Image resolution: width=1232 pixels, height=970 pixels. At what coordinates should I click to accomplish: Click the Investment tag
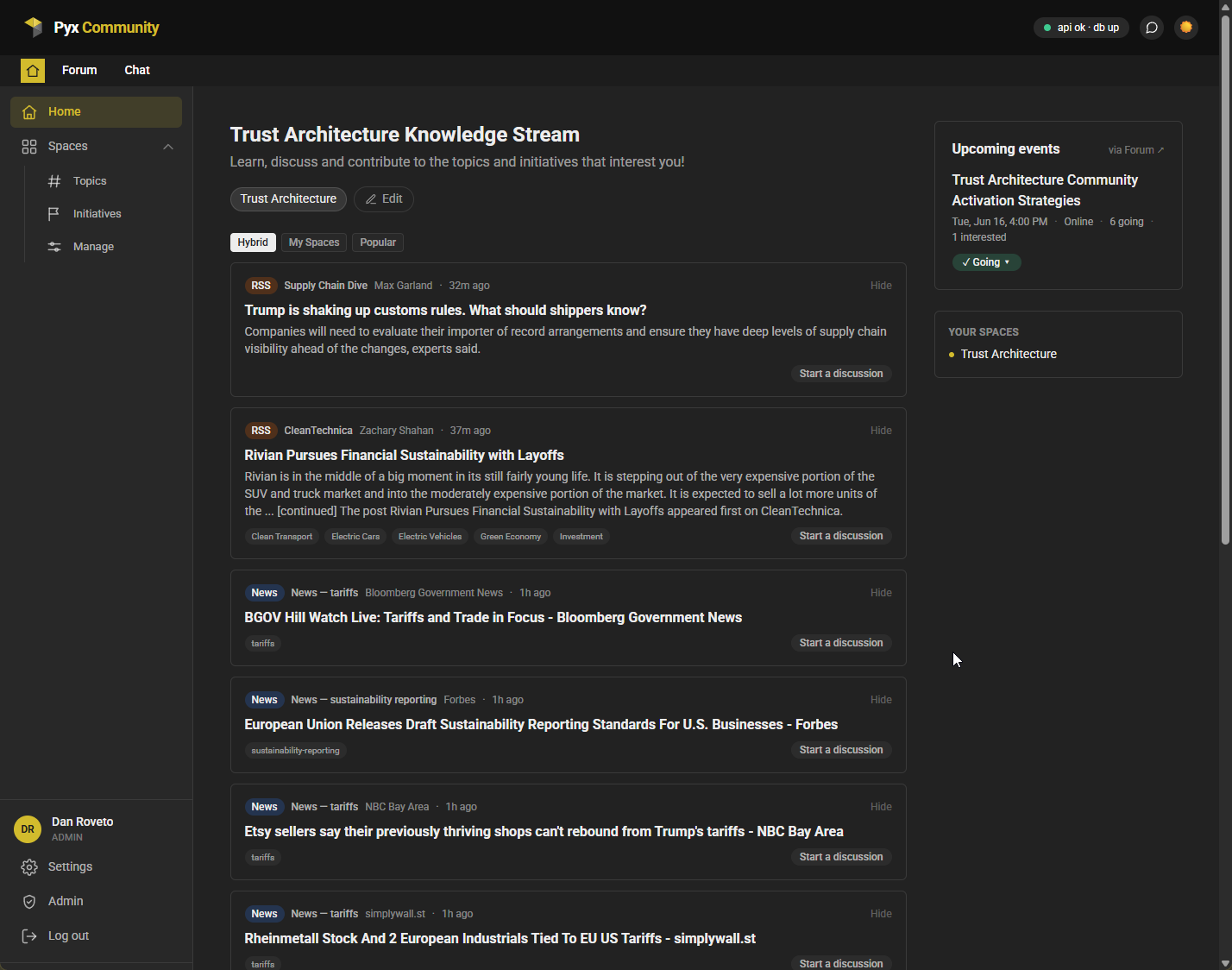[x=581, y=537]
